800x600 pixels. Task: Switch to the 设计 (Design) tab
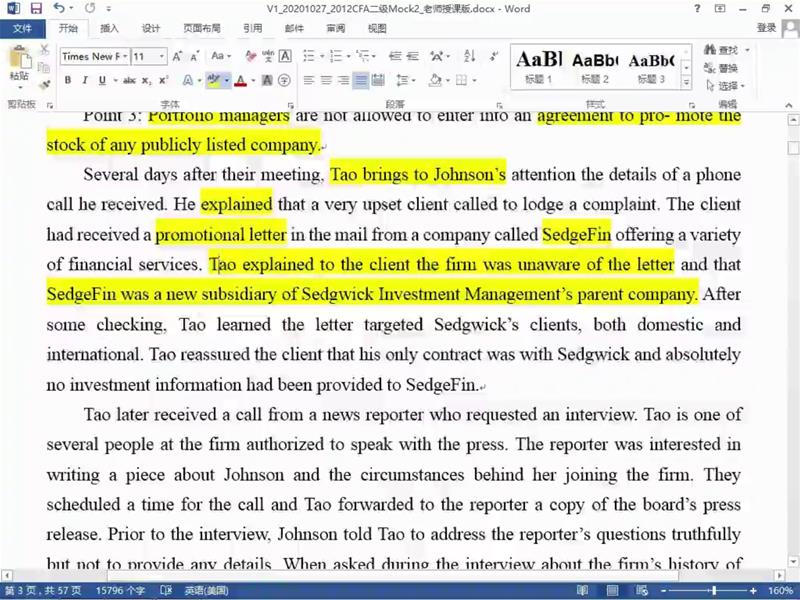coord(151,29)
